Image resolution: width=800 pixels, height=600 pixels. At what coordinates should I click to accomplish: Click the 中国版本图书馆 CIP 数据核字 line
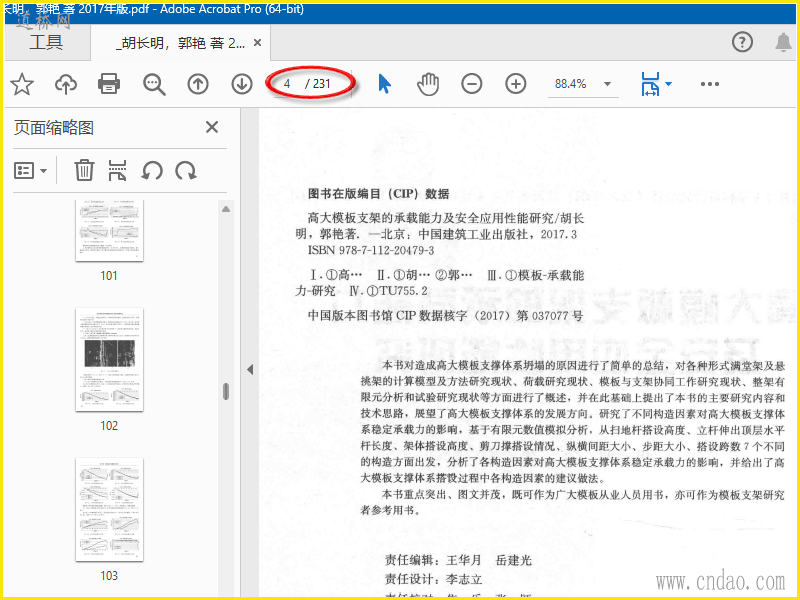click(445, 316)
